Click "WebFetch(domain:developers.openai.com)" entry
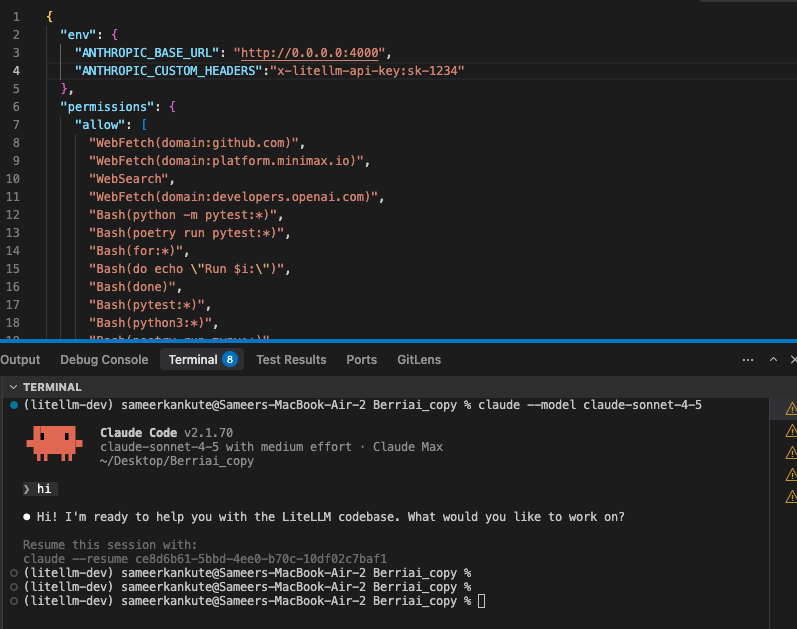The height and width of the screenshot is (629, 797). pos(234,197)
